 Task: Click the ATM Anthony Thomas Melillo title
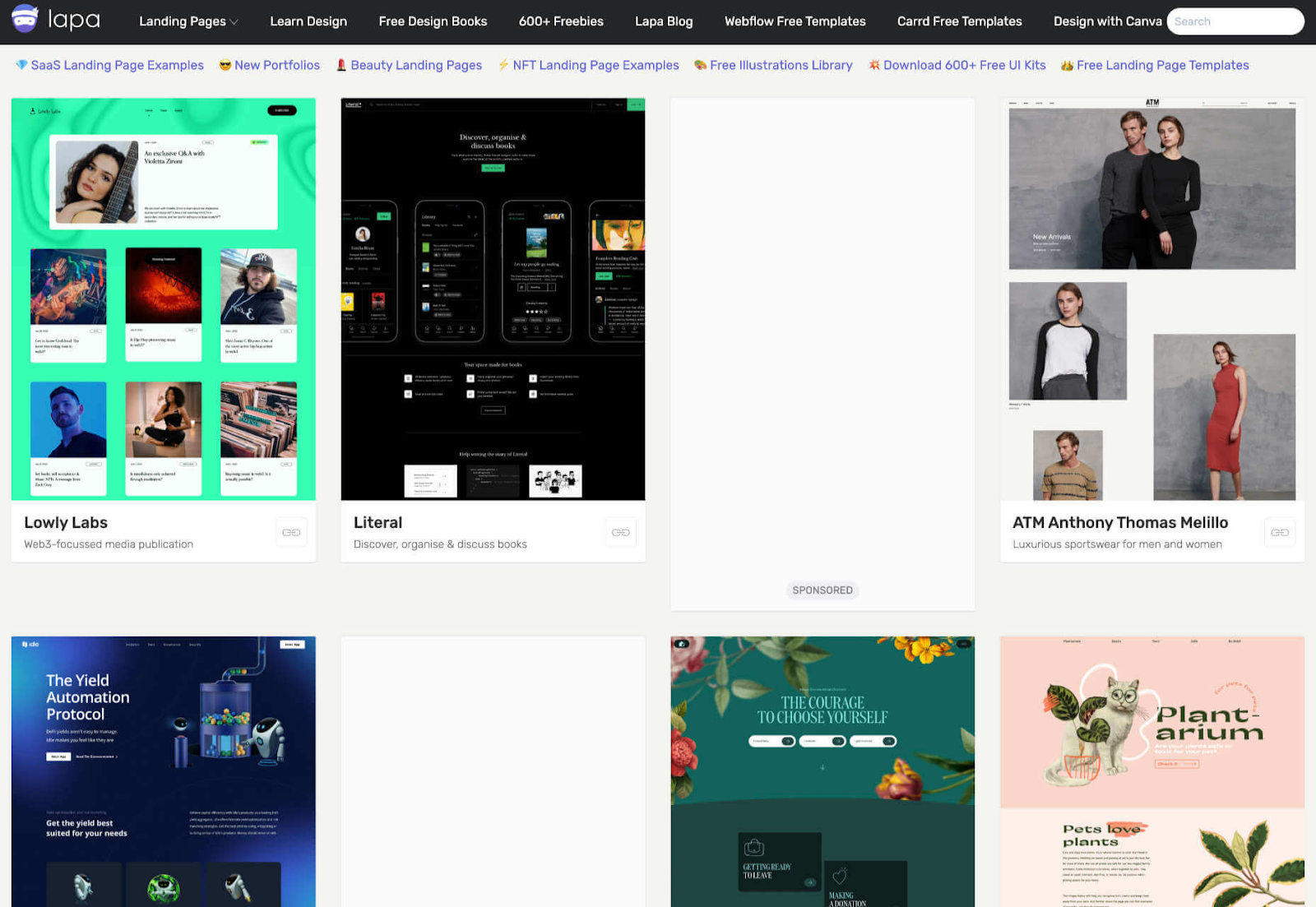pos(1120,522)
